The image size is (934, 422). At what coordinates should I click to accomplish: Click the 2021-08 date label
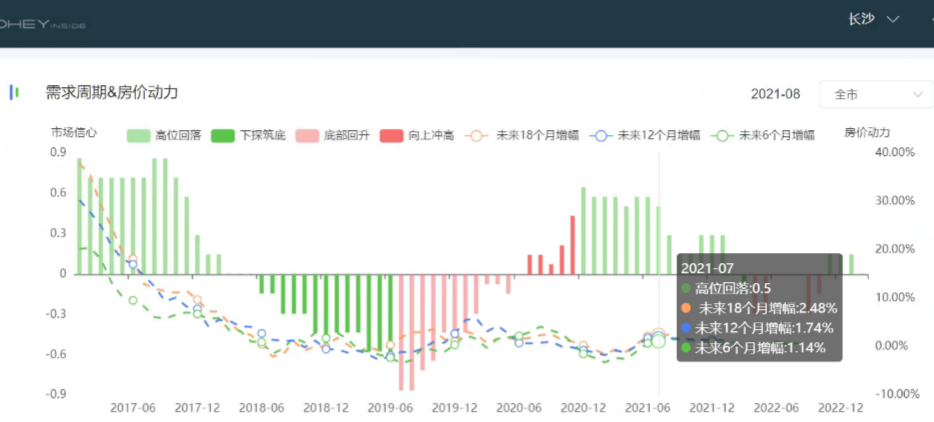[x=776, y=94]
